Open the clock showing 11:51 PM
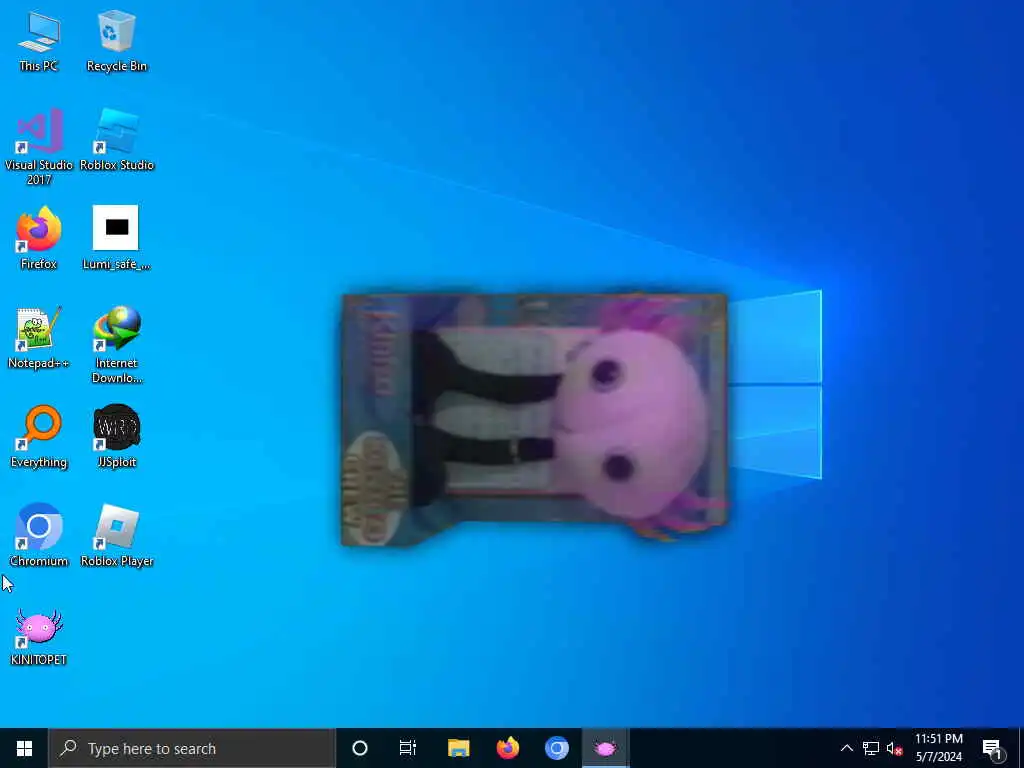The image size is (1024, 768). tap(939, 748)
